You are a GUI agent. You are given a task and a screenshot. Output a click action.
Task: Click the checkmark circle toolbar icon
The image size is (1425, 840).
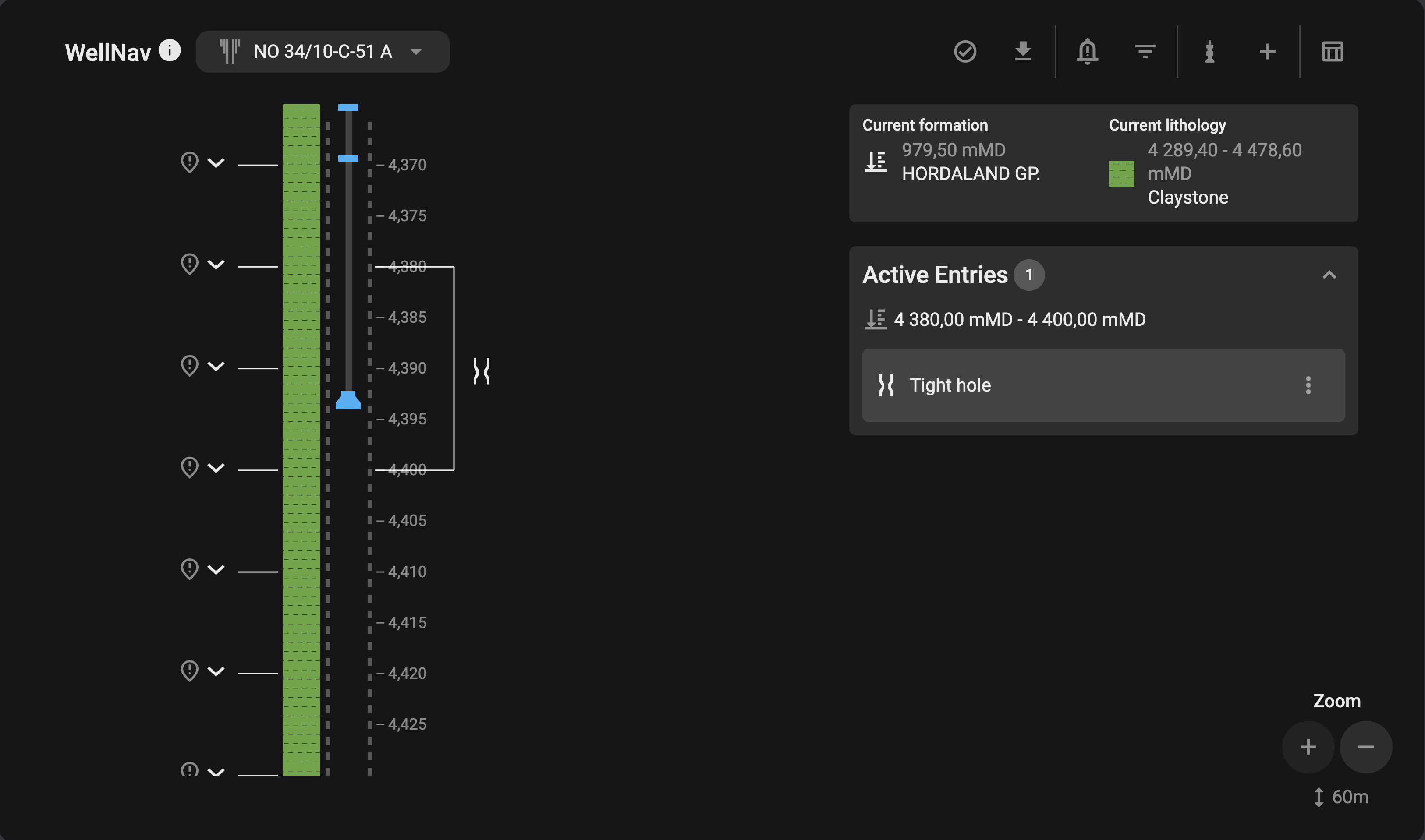click(964, 52)
